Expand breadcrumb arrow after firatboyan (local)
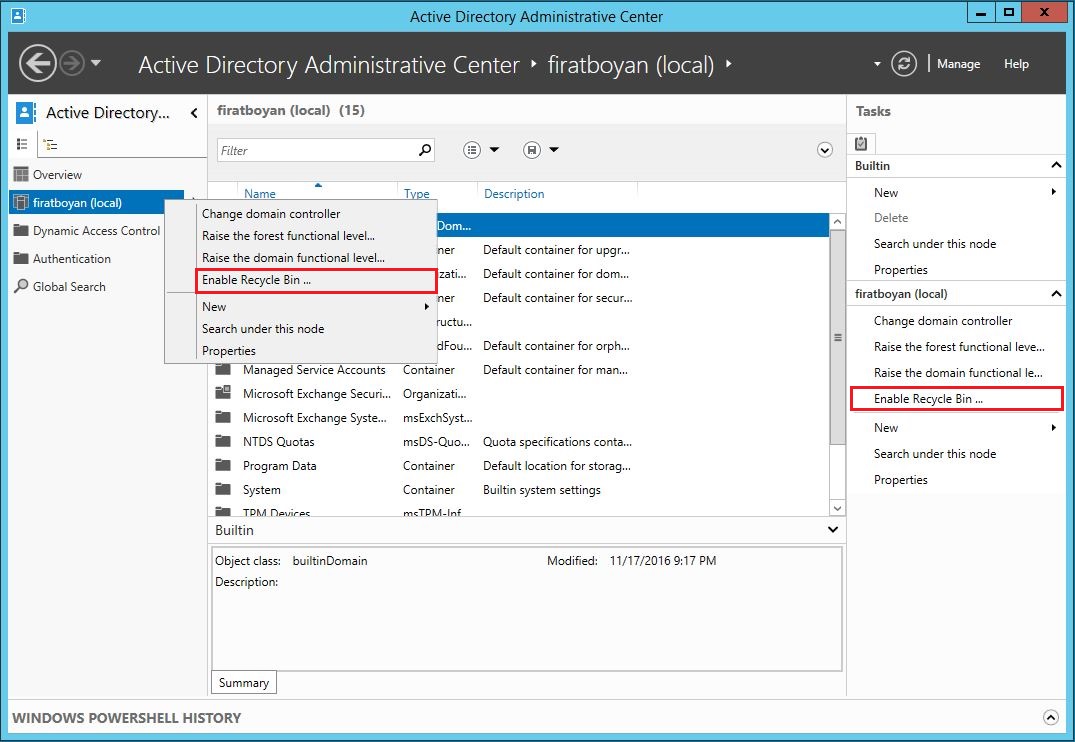1075x742 pixels. tap(728, 64)
